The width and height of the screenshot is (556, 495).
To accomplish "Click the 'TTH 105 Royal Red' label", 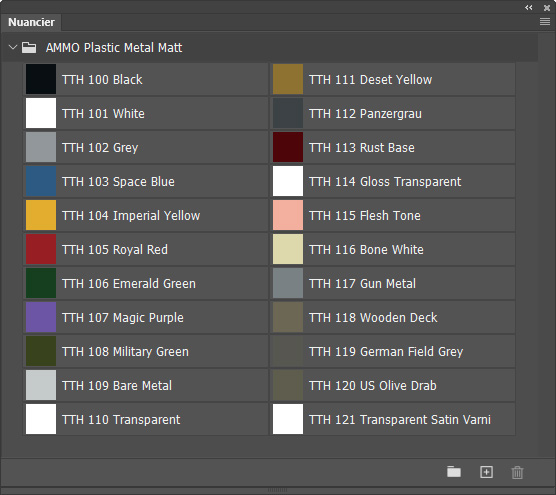I will click(115, 250).
